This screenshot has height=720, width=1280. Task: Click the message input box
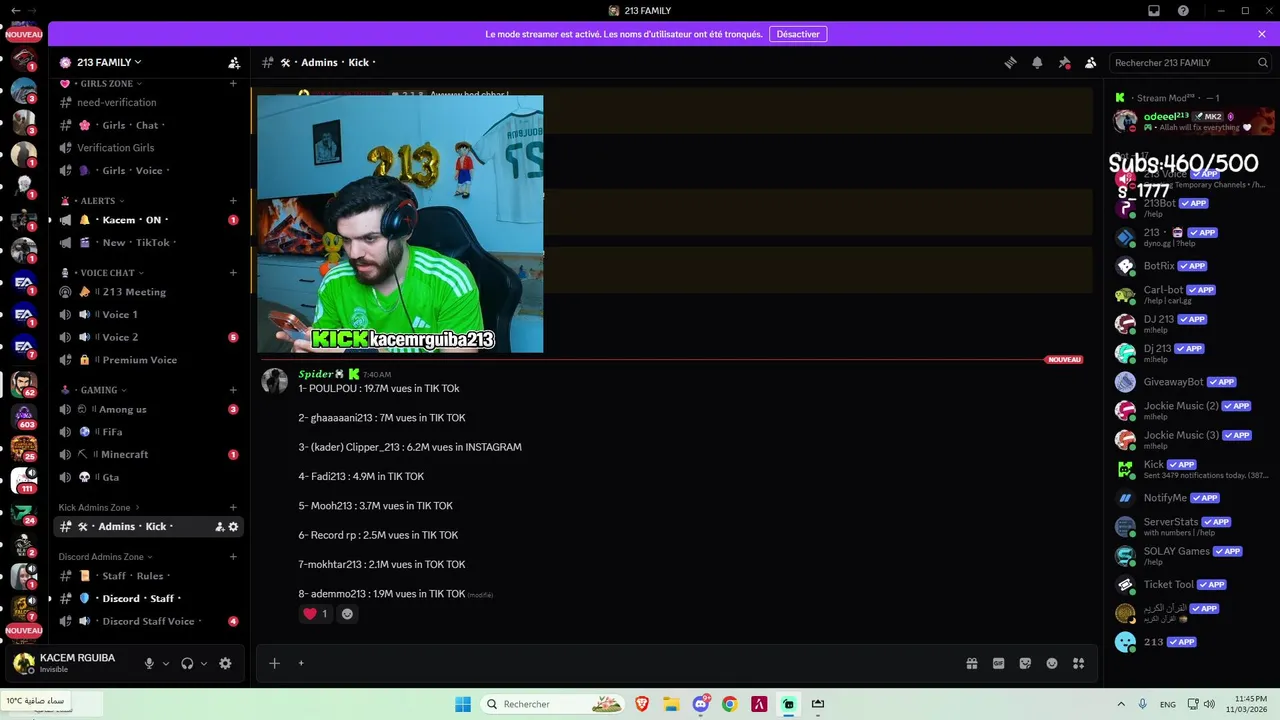630,663
